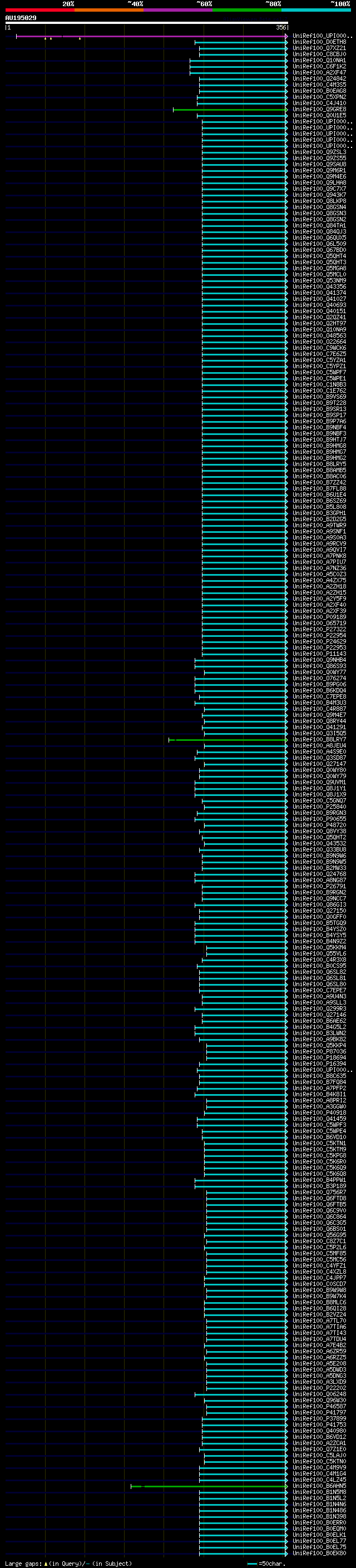356x1568 pixels.
Task: Select the UniRef100_Q3SD87 label
Action: click(x=319, y=758)
